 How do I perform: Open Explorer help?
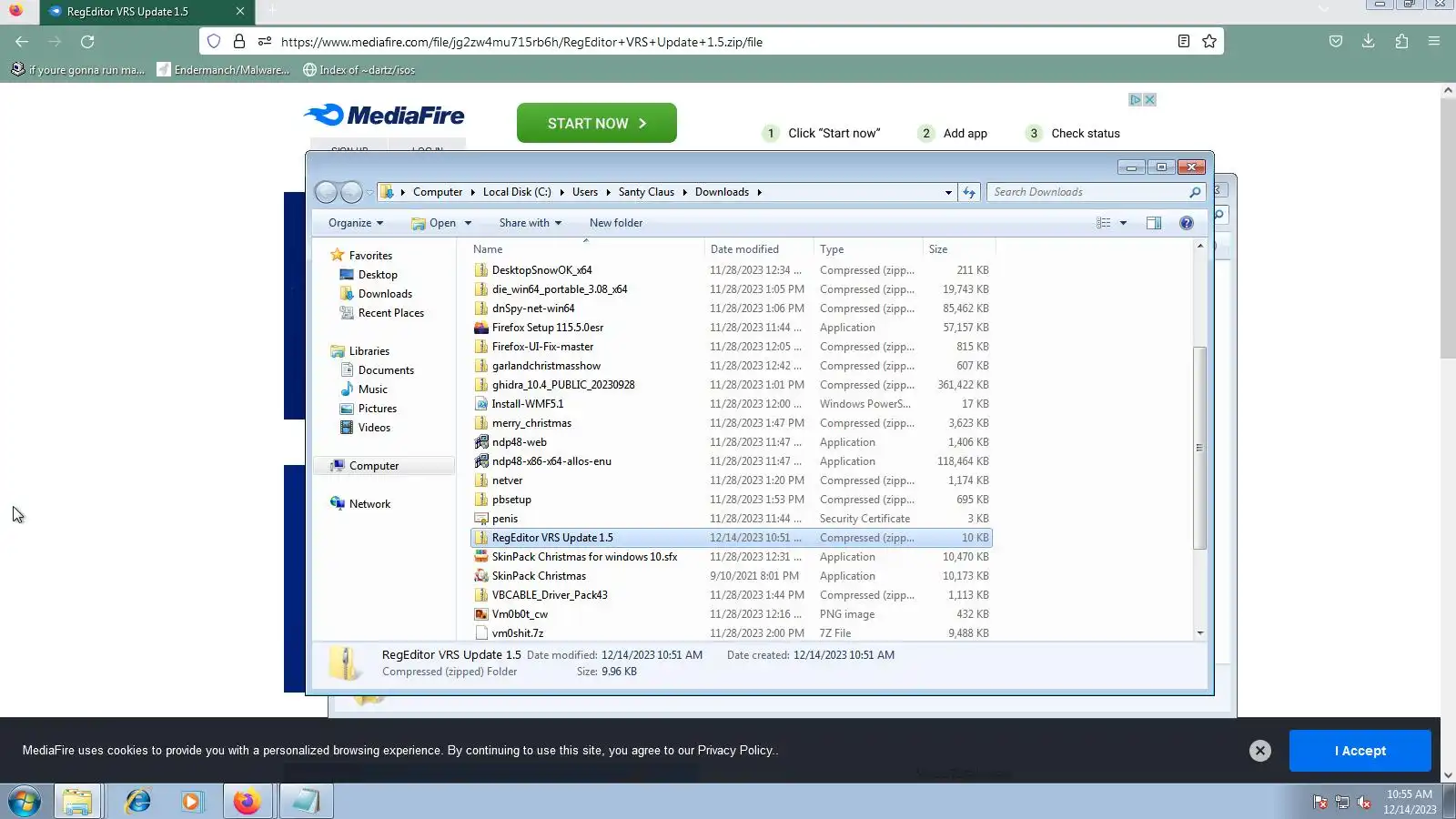(1187, 223)
